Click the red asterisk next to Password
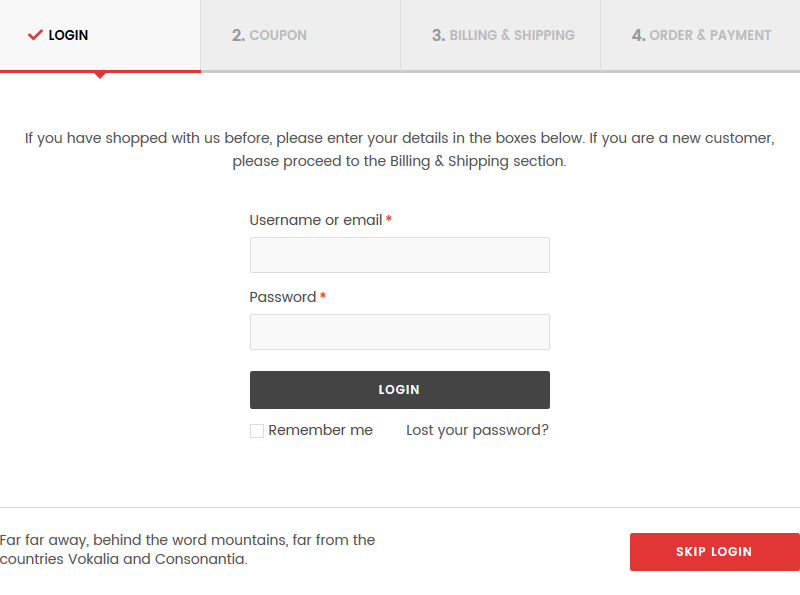 click(322, 296)
